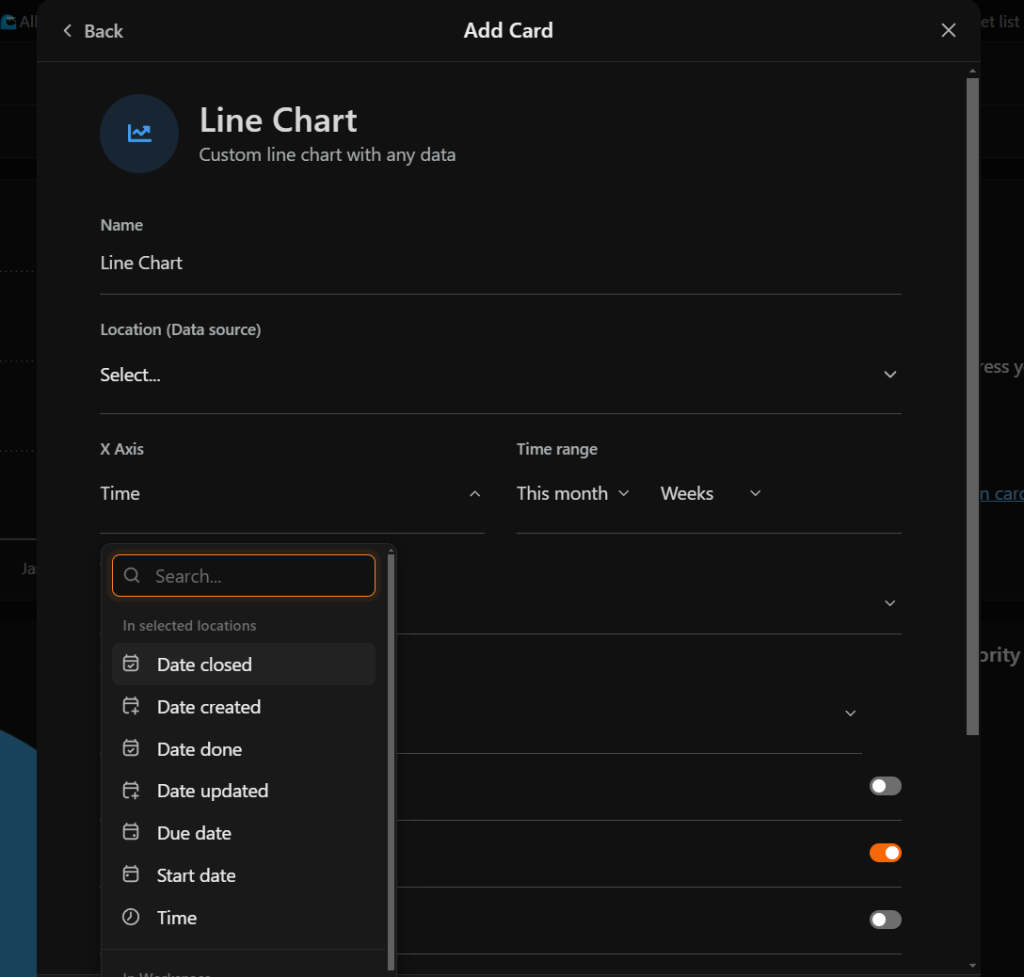
Task: Enable the first grey toggle on the right
Action: tap(884, 786)
